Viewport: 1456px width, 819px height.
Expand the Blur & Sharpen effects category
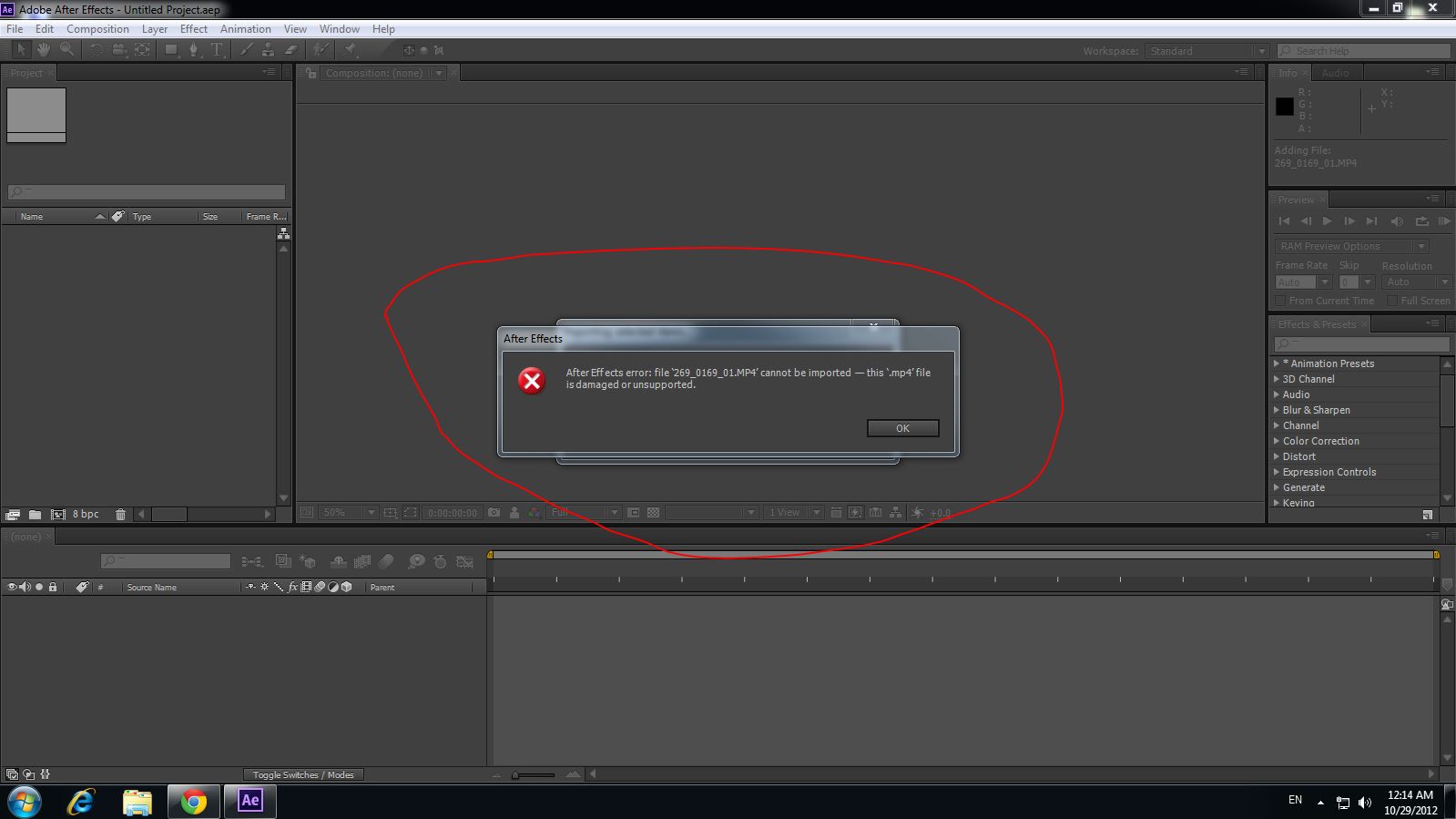click(x=1276, y=410)
